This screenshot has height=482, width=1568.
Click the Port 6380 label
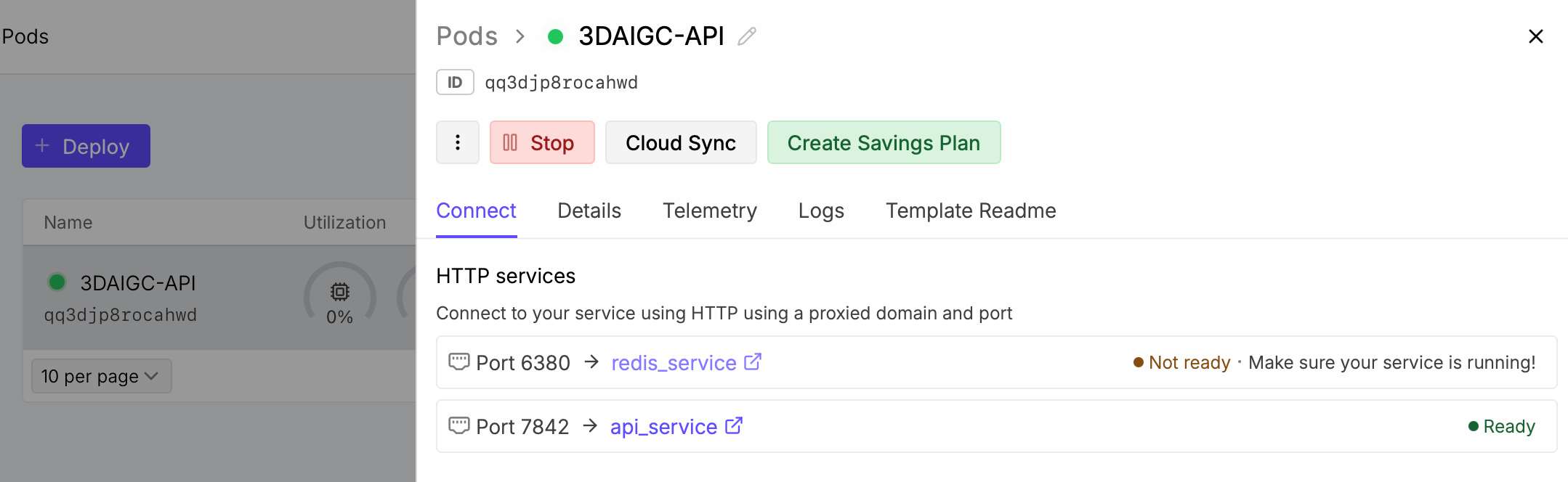pos(523,363)
